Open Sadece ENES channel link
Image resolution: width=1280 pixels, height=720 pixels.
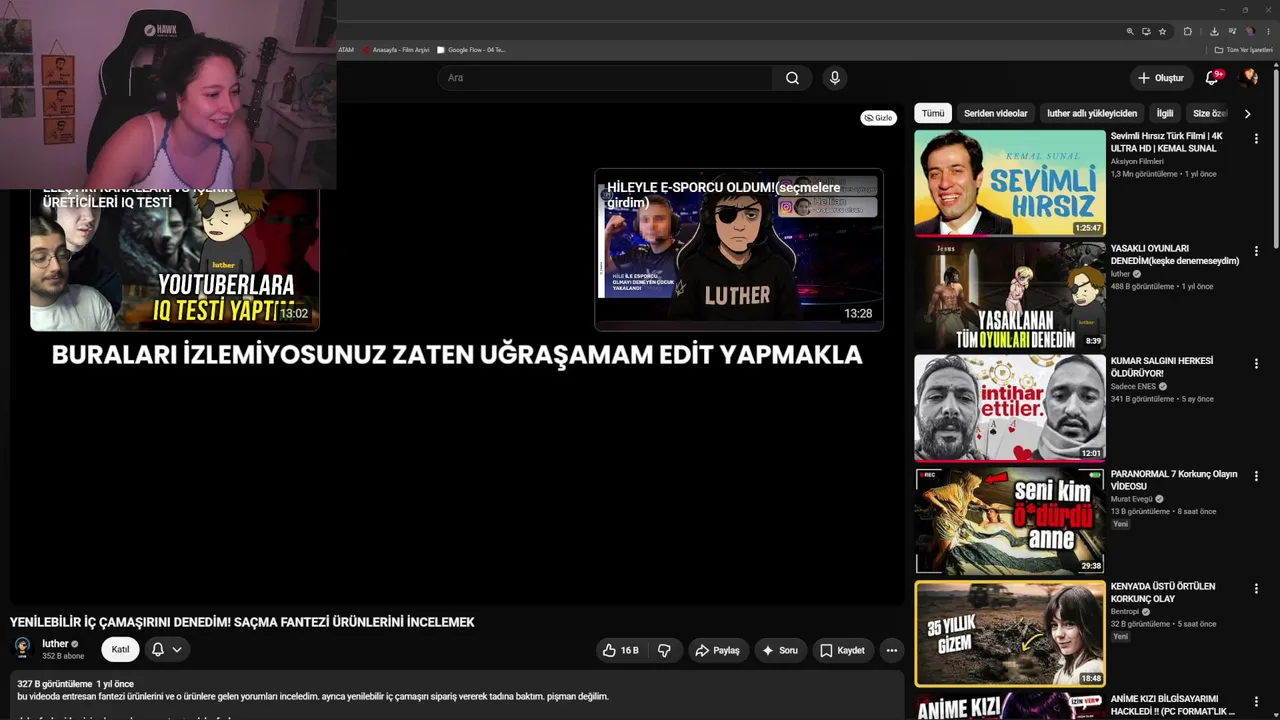1133,386
